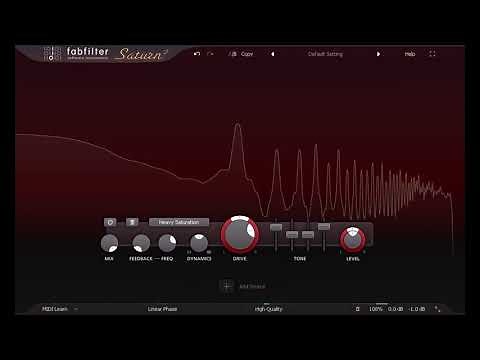This screenshot has height=360, width=480.
Task: Open the Heavy Saturation style dropdown
Action: click(x=179, y=222)
